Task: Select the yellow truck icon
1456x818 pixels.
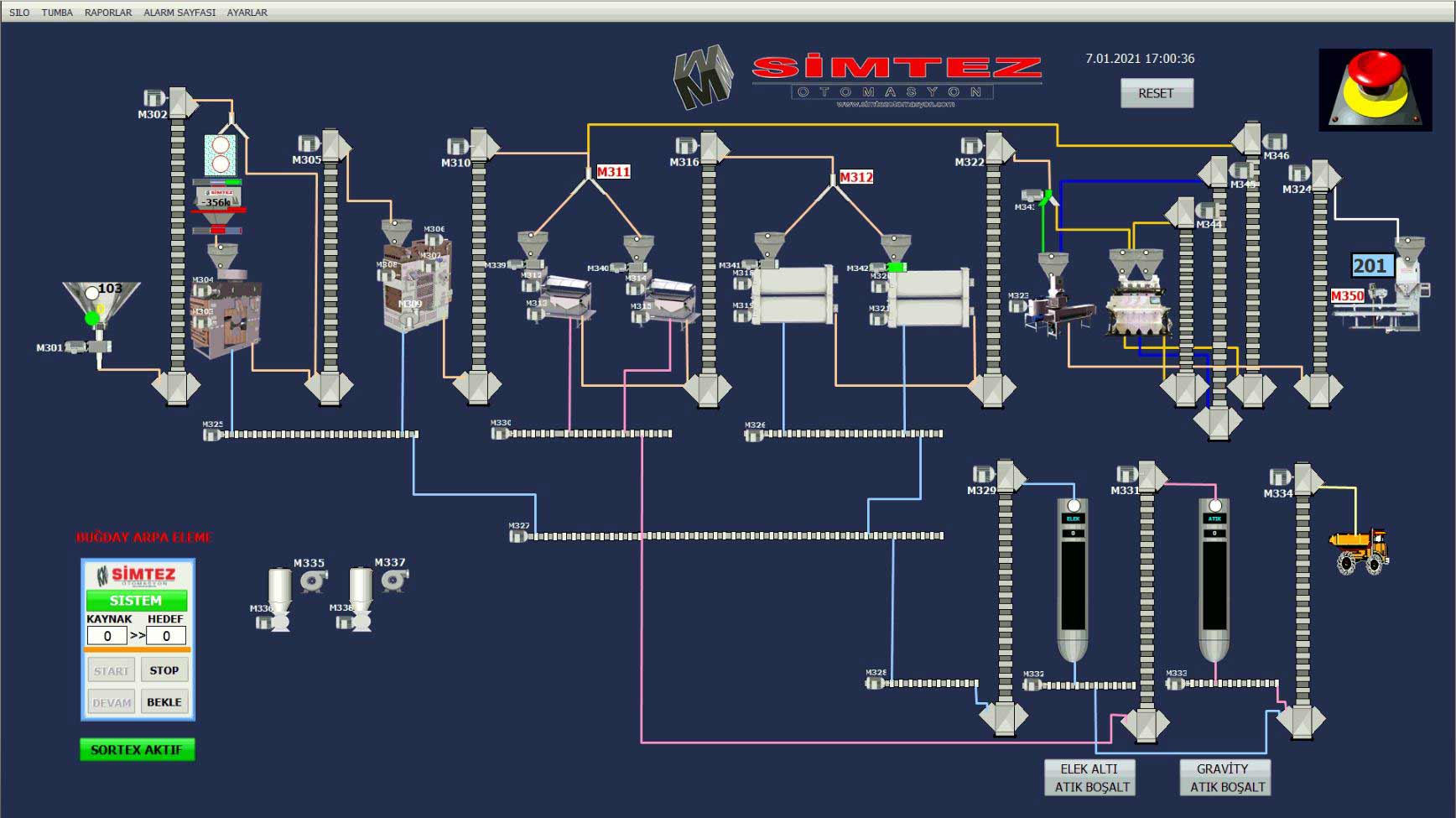Action: coord(1360,551)
